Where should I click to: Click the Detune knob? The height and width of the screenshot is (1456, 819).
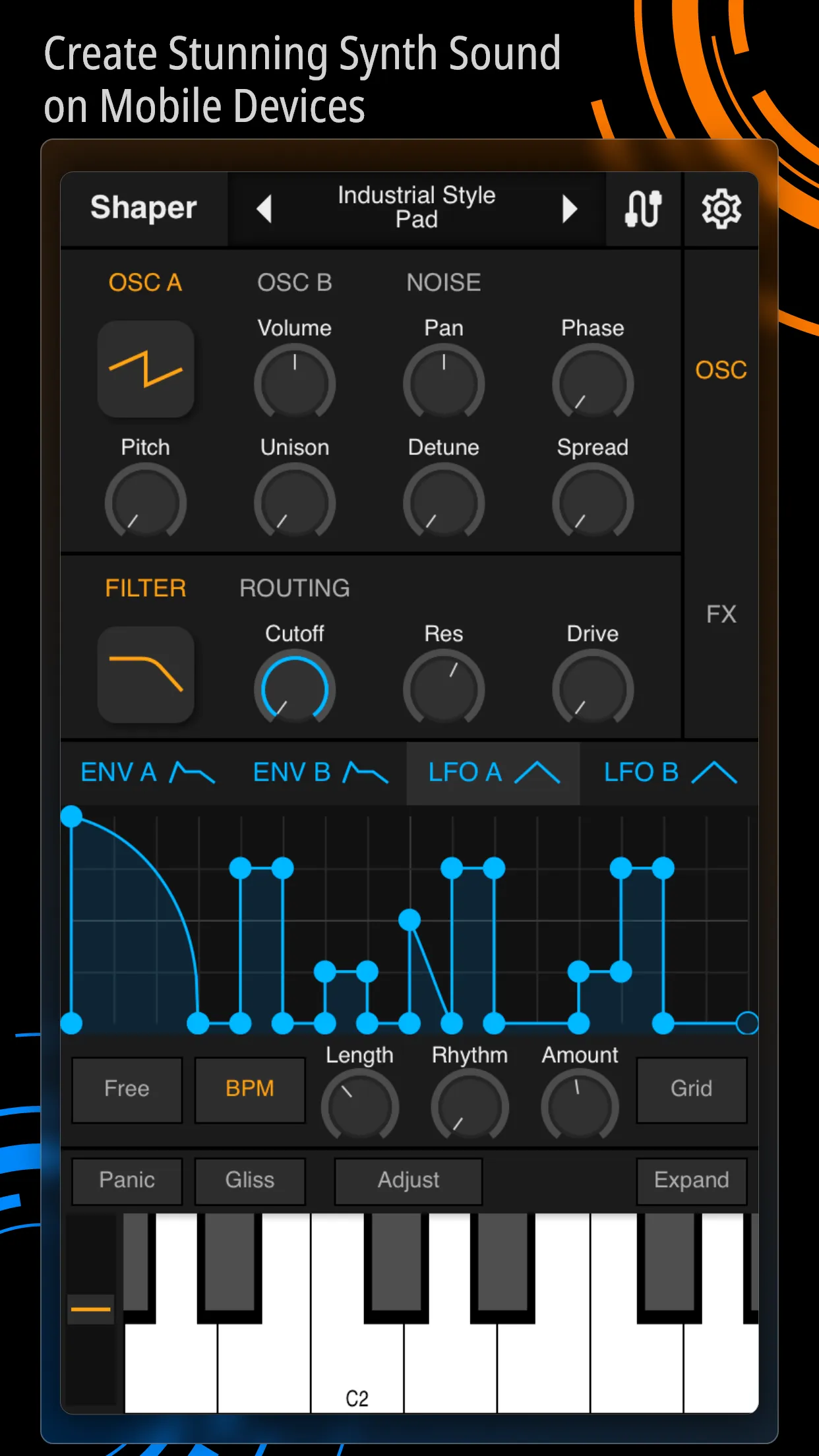tap(444, 503)
